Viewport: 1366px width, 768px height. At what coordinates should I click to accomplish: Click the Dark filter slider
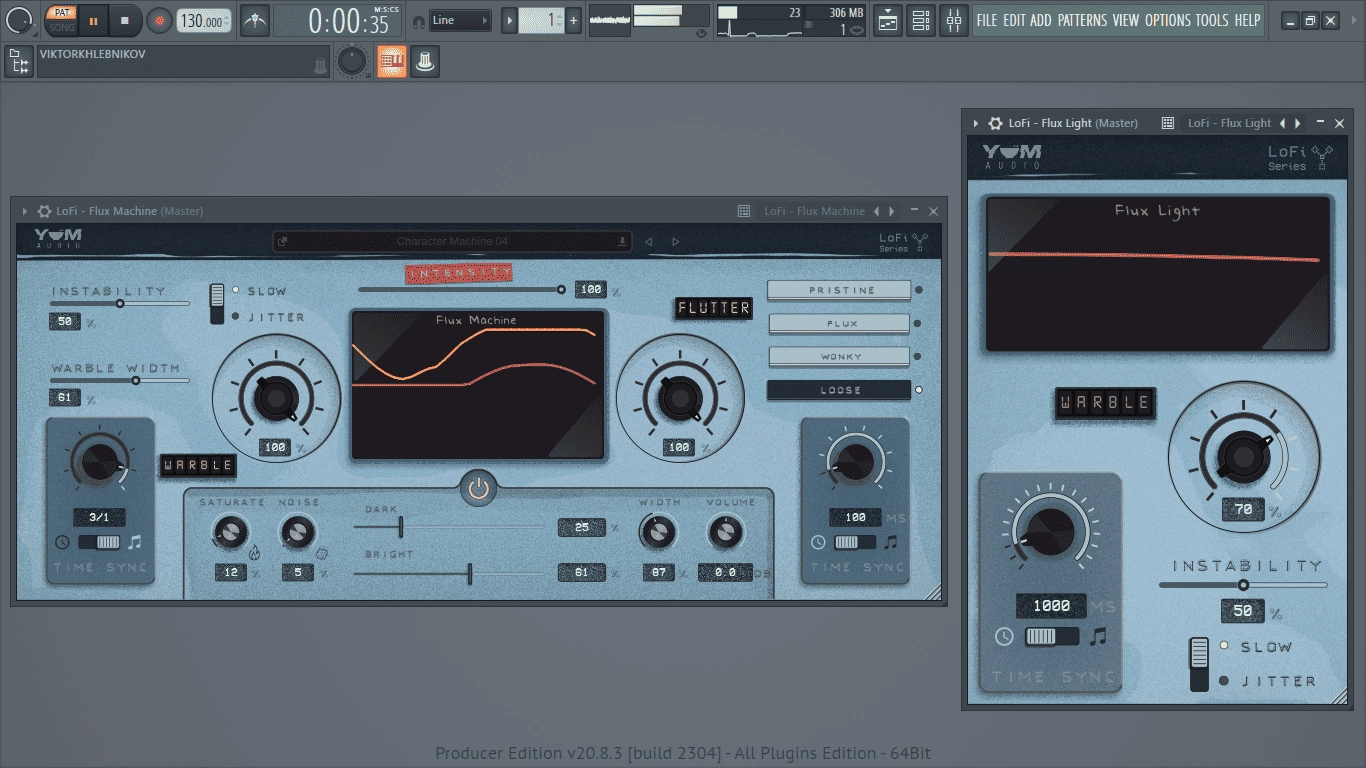pos(448,527)
